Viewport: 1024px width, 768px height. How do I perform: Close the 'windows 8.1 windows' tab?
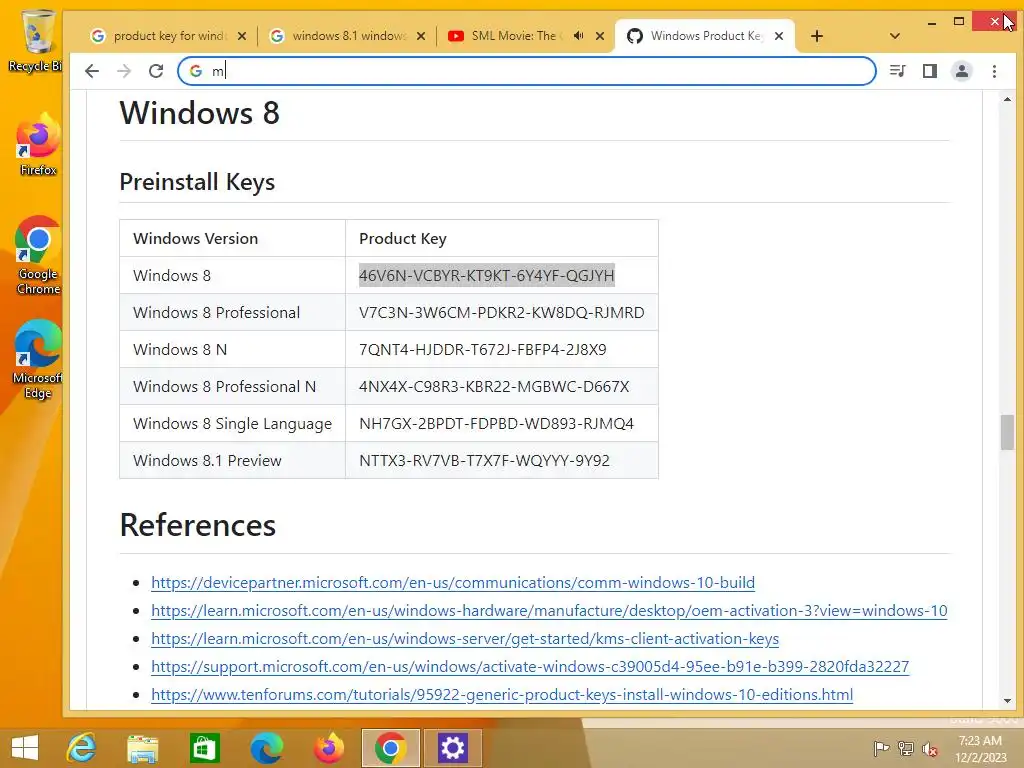(x=421, y=36)
